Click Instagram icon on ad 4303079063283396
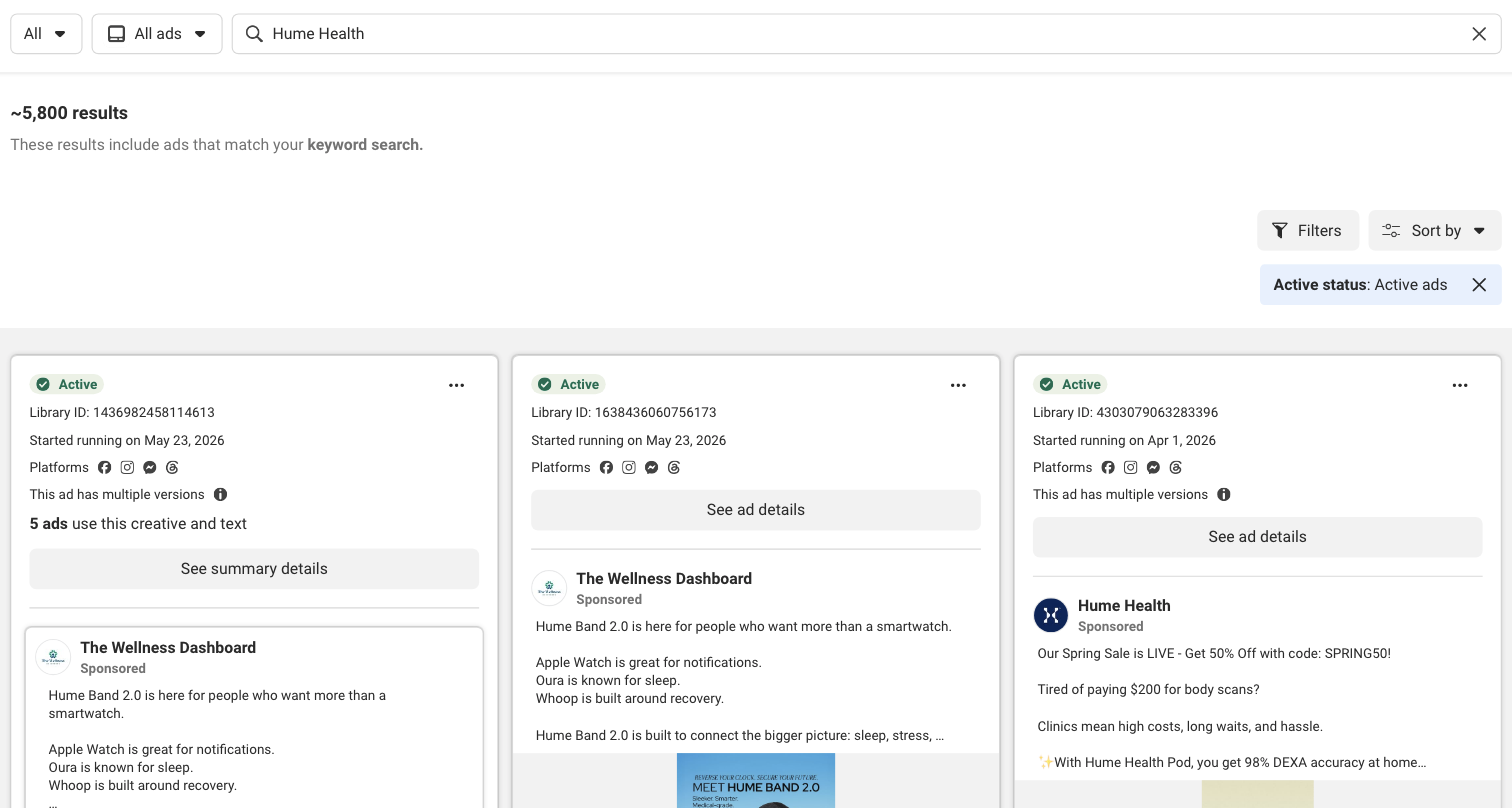Image resolution: width=1512 pixels, height=808 pixels. point(1130,467)
